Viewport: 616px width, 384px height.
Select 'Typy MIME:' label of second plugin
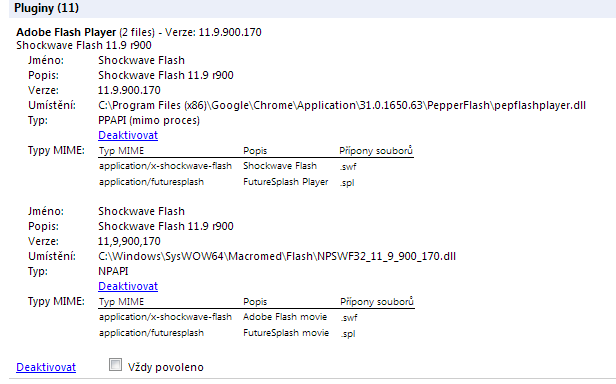[x=56, y=301]
